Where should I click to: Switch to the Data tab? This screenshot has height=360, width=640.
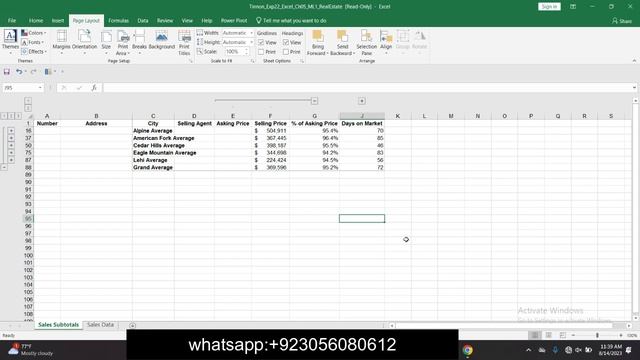click(x=143, y=20)
